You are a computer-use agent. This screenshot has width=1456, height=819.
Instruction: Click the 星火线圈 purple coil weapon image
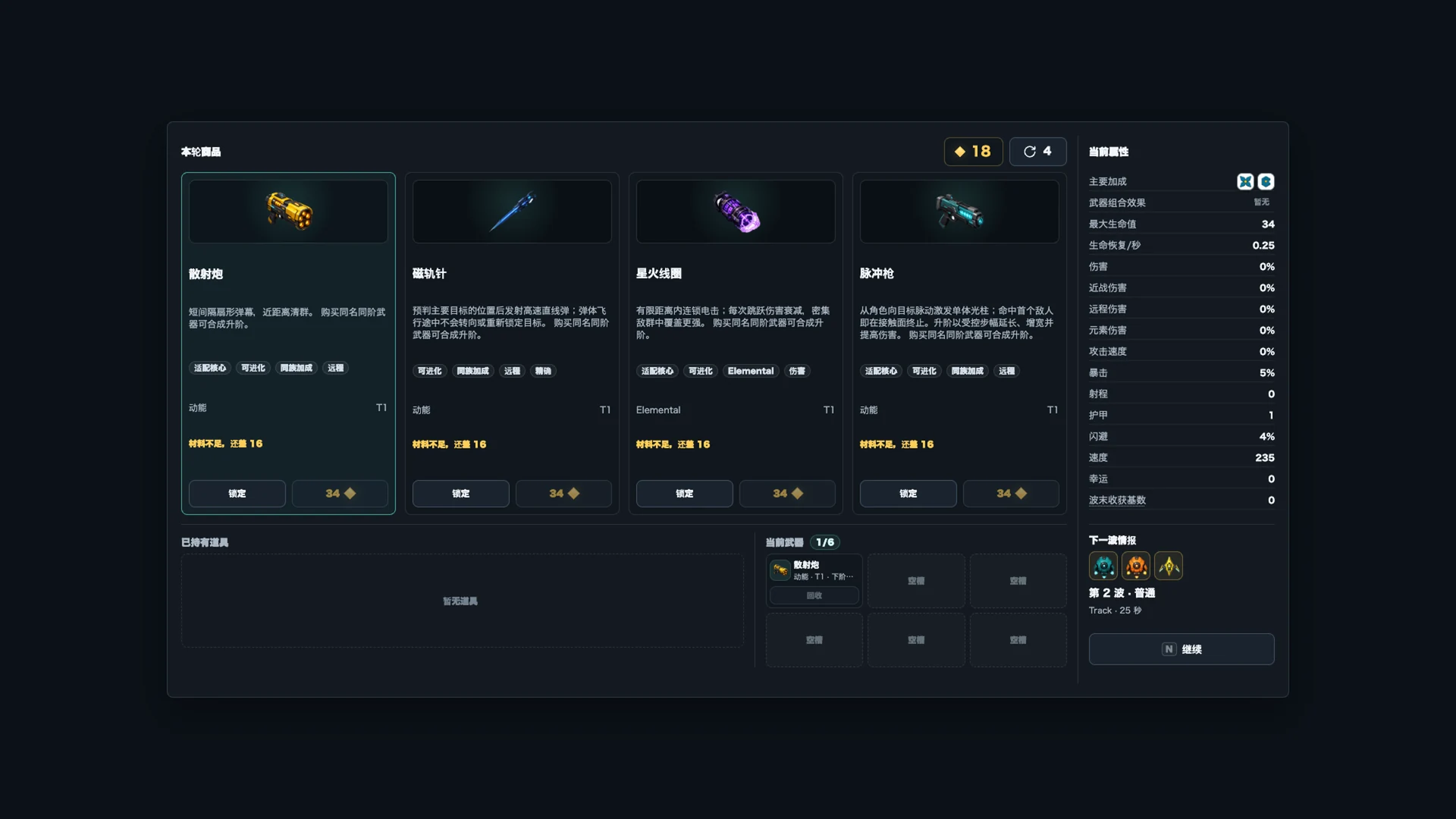point(736,212)
